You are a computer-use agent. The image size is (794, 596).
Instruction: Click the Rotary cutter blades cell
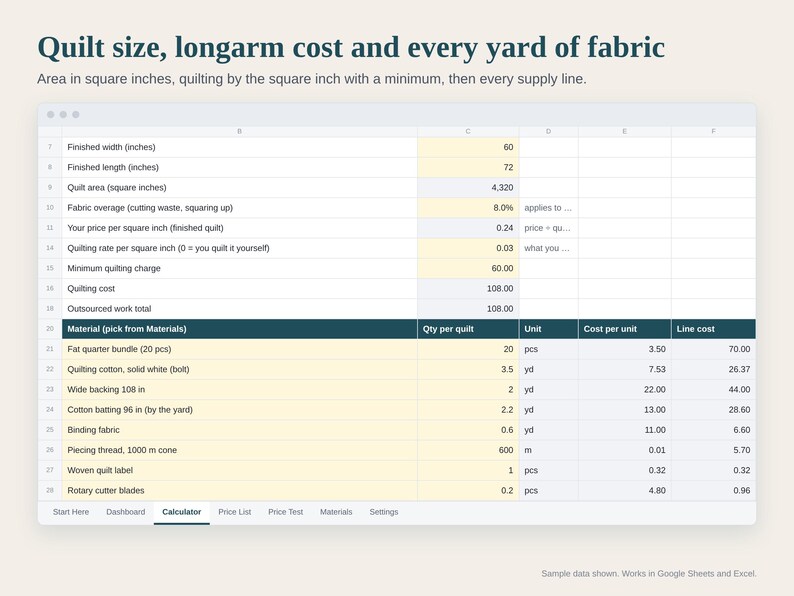240,491
